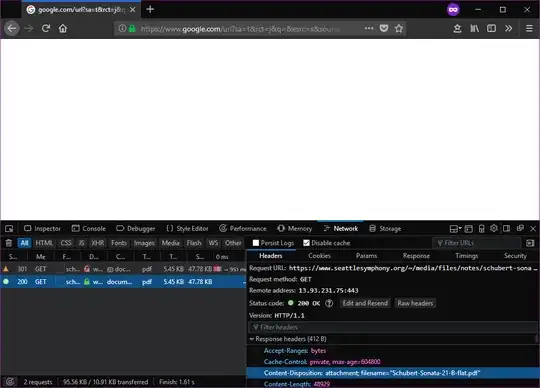Open the Params details tab
The image size is (540, 388).
click(366, 256)
